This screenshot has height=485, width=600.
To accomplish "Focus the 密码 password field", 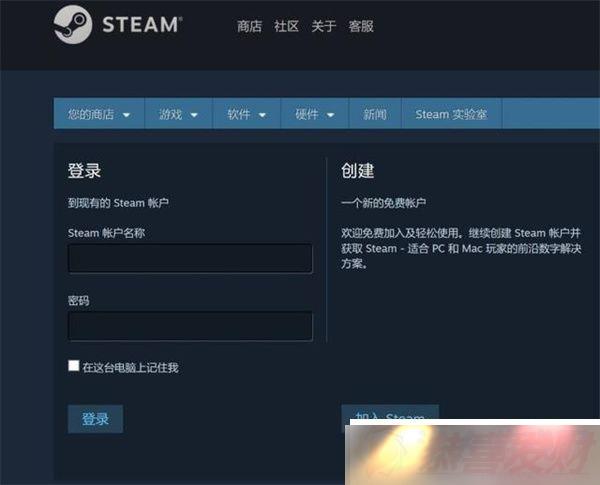I will 190,326.
